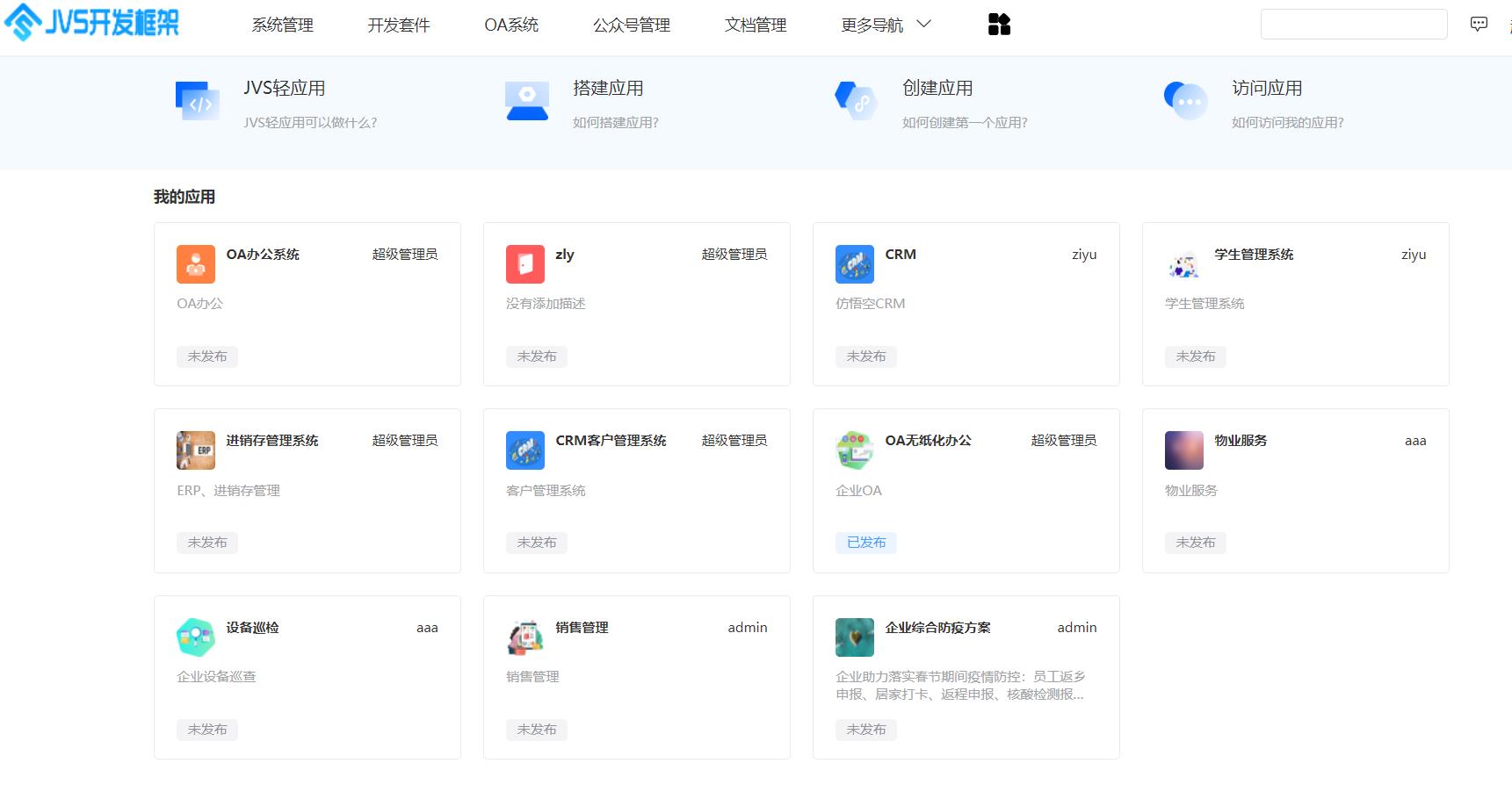Click 未发布 tag on 销售管理 card
This screenshot has height=799, width=1512.
pos(537,730)
